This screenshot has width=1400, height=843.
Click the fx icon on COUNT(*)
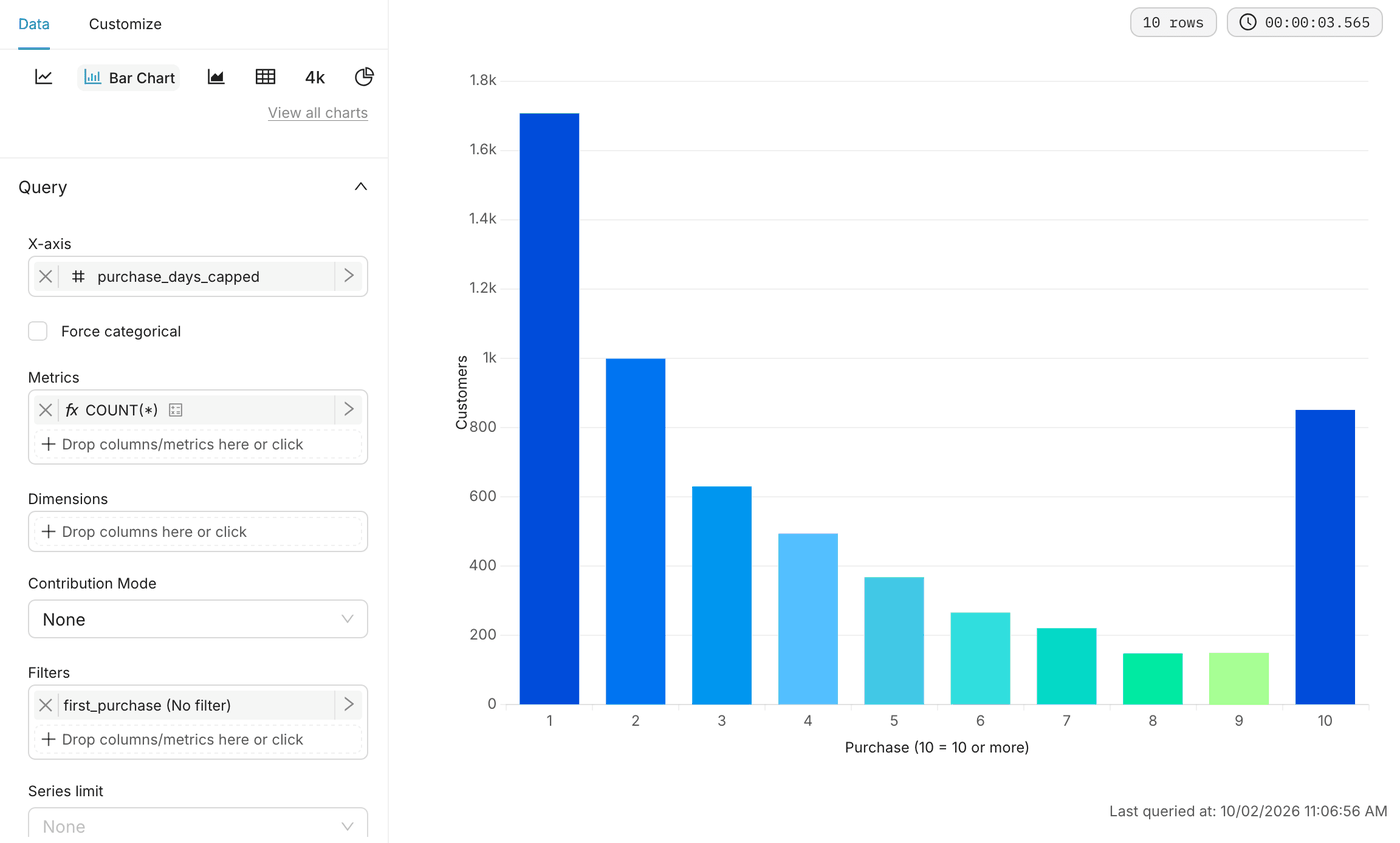72,410
